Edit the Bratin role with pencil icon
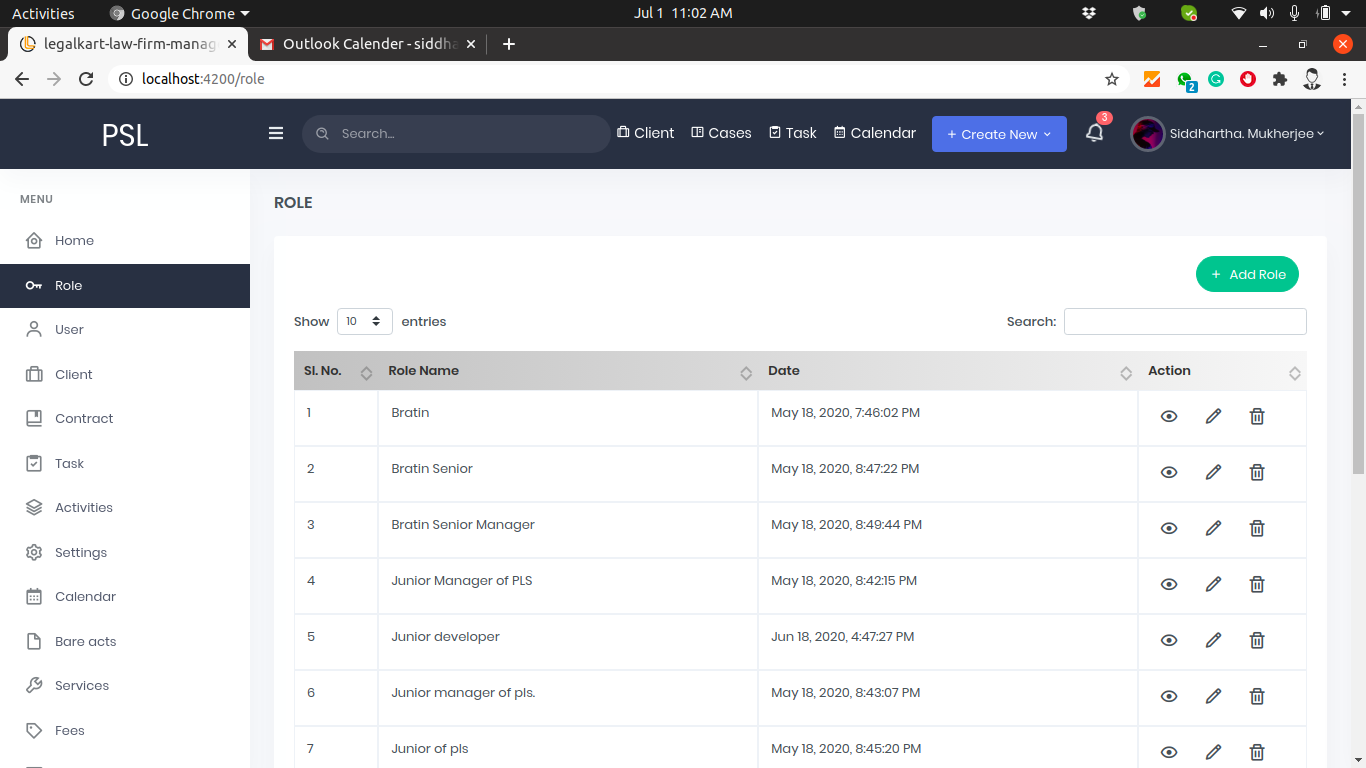 pyautogui.click(x=1213, y=416)
